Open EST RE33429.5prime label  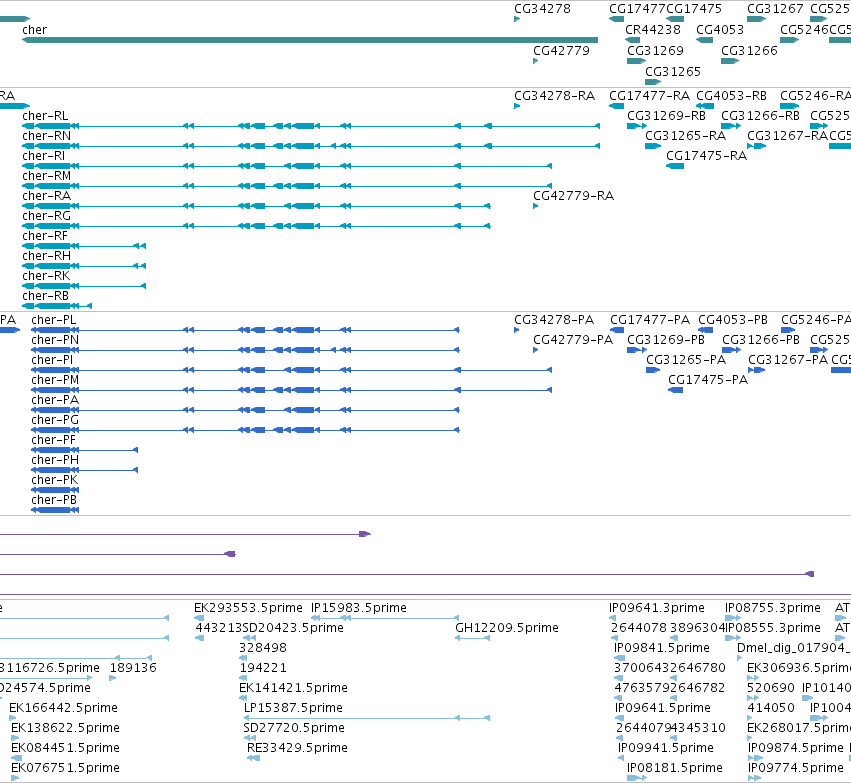[x=297, y=748]
